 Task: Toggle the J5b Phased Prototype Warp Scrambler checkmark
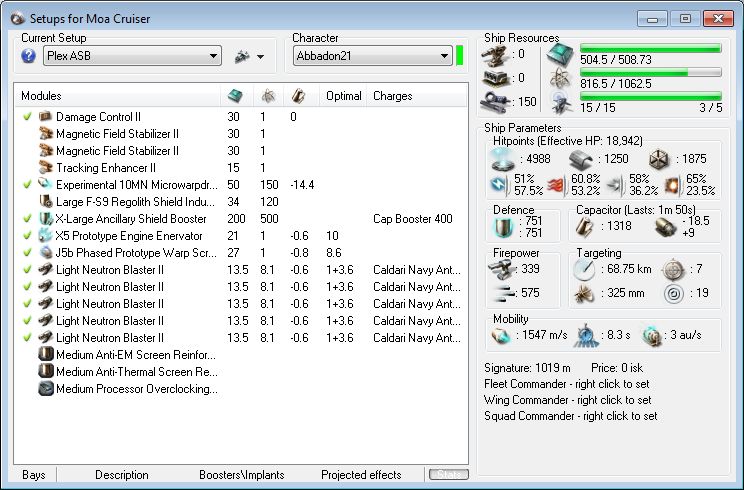27,253
